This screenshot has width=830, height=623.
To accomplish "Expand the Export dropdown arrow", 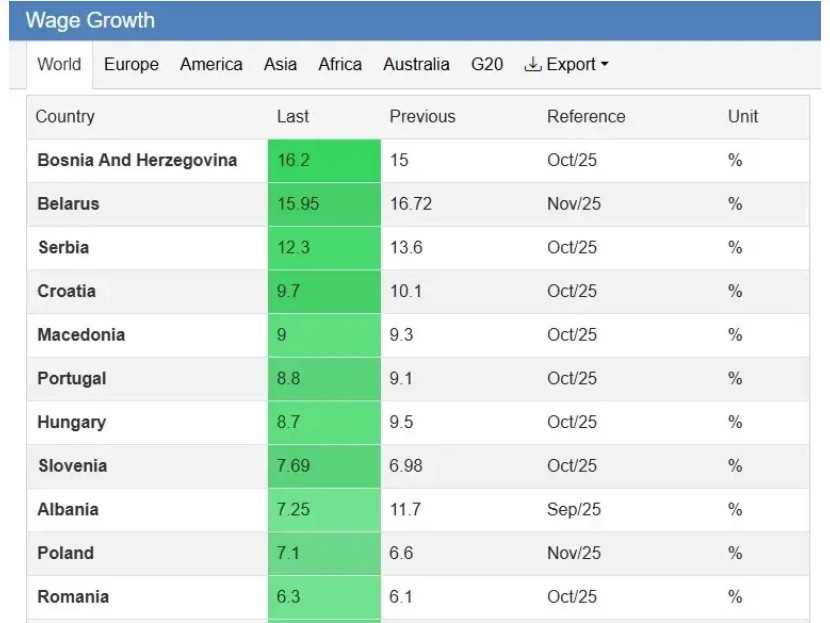I will click(x=605, y=65).
